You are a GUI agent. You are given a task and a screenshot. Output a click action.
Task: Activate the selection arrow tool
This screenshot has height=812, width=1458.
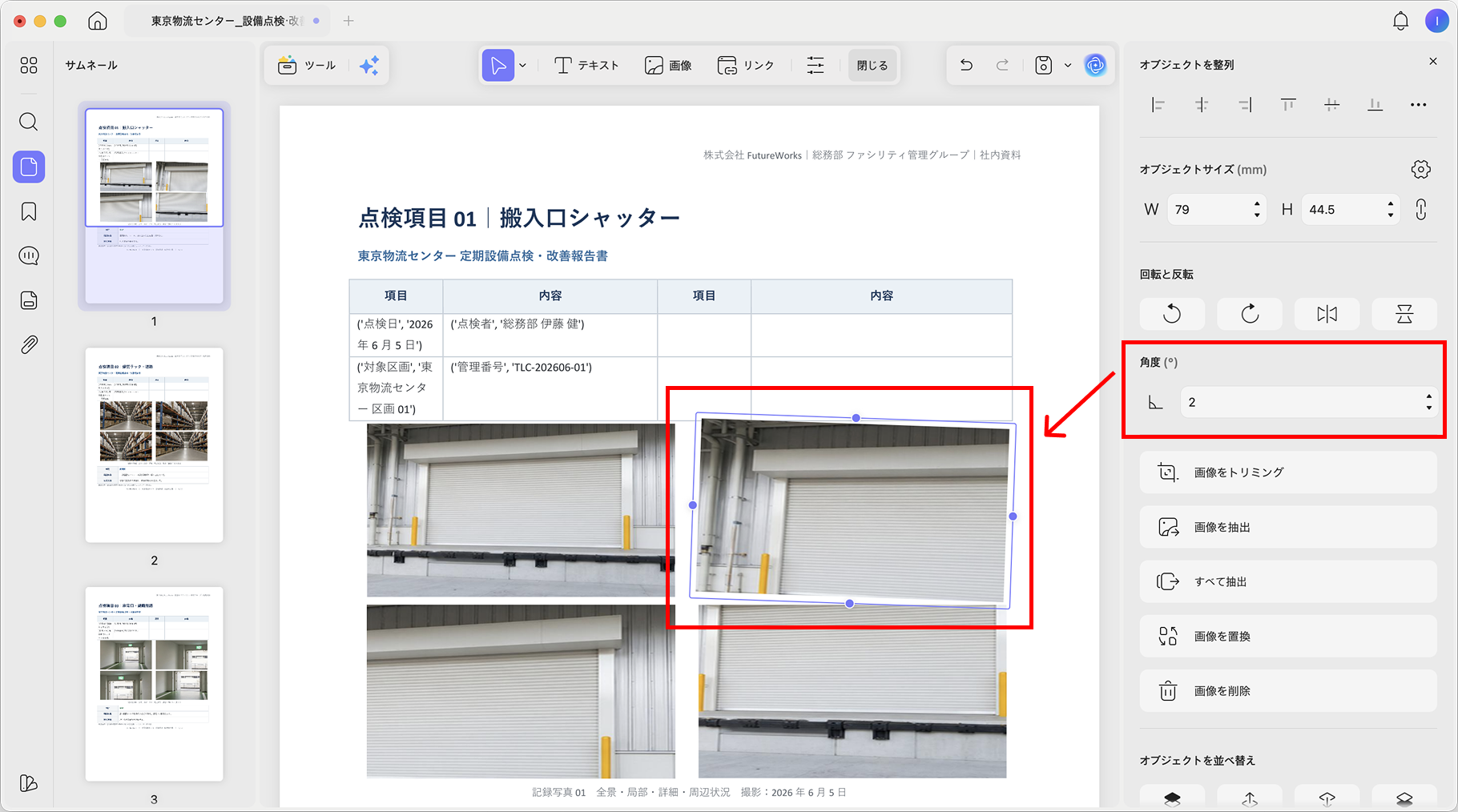pos(497,66)
